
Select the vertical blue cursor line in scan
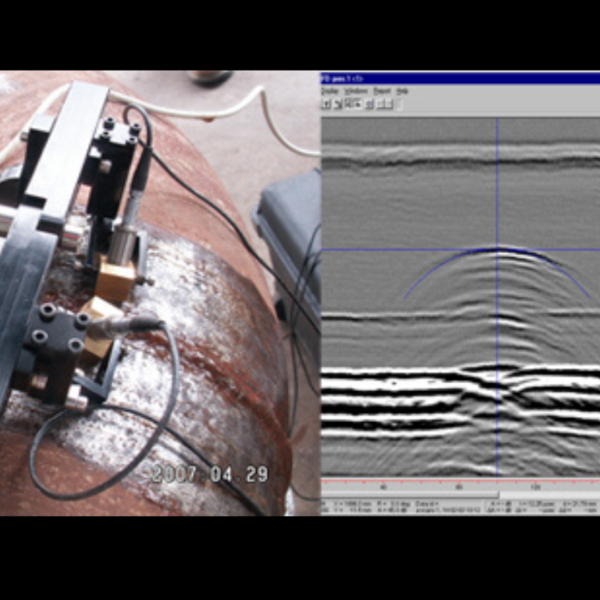[x=497, y=297]
